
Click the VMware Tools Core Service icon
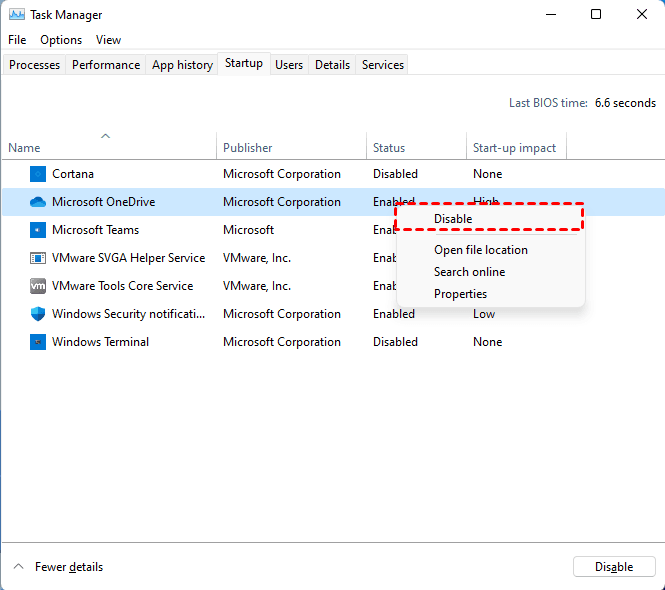[38, 286]
